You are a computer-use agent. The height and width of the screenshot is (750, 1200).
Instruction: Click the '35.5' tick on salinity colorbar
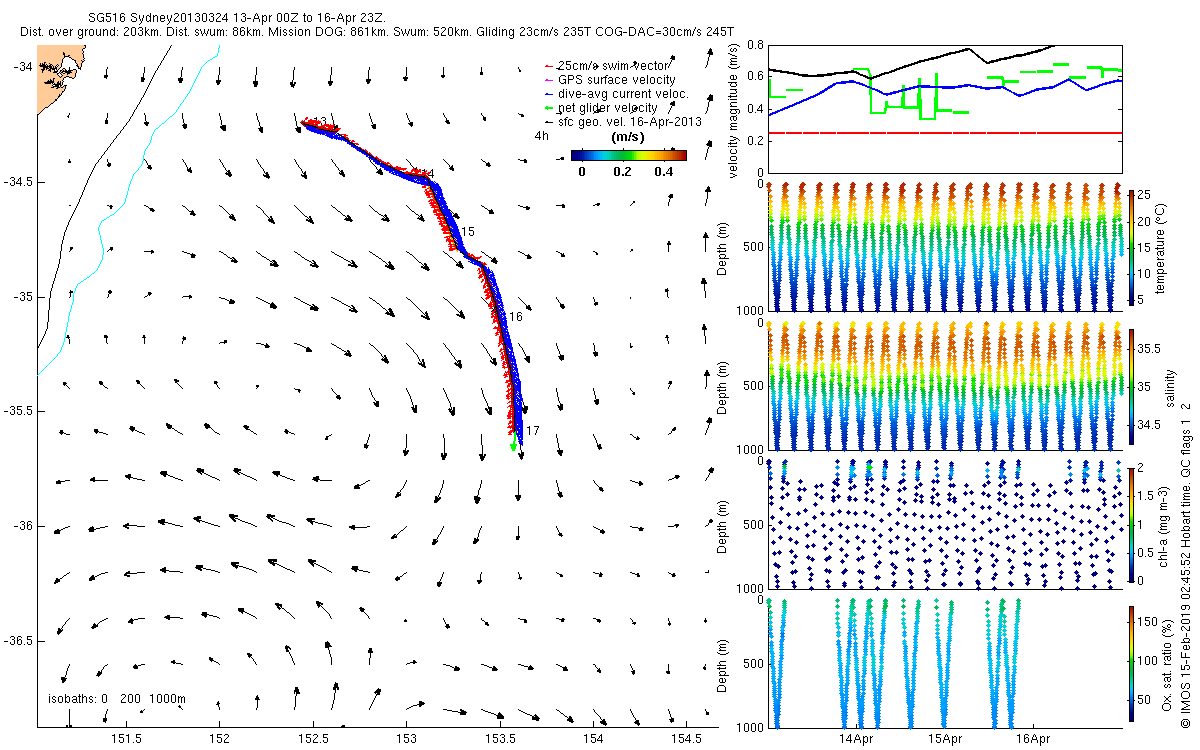point(1149,349)
